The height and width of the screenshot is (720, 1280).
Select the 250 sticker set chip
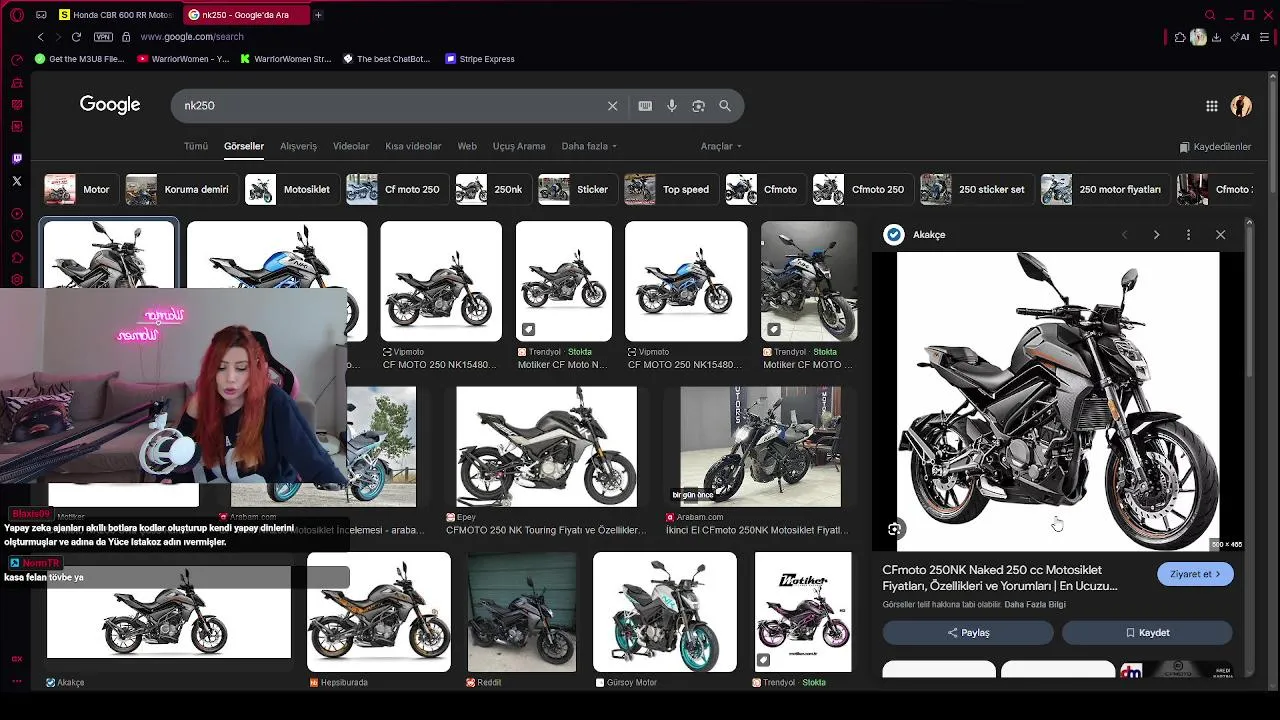(x=975, y=189)
